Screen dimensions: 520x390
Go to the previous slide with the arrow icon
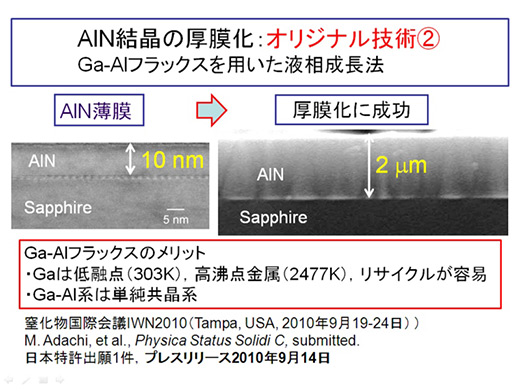(9, 380)
